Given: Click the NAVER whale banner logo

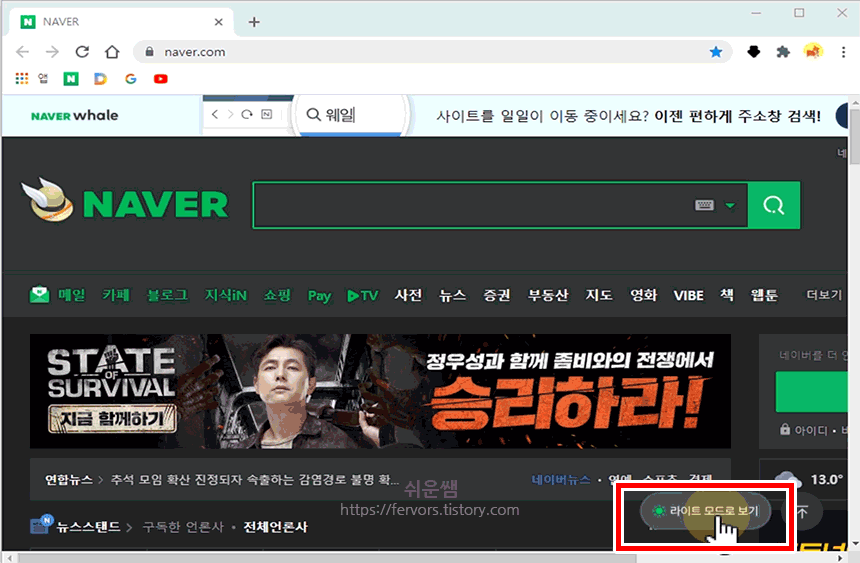Looking at the screenshot, I should [x=75, y=116].
